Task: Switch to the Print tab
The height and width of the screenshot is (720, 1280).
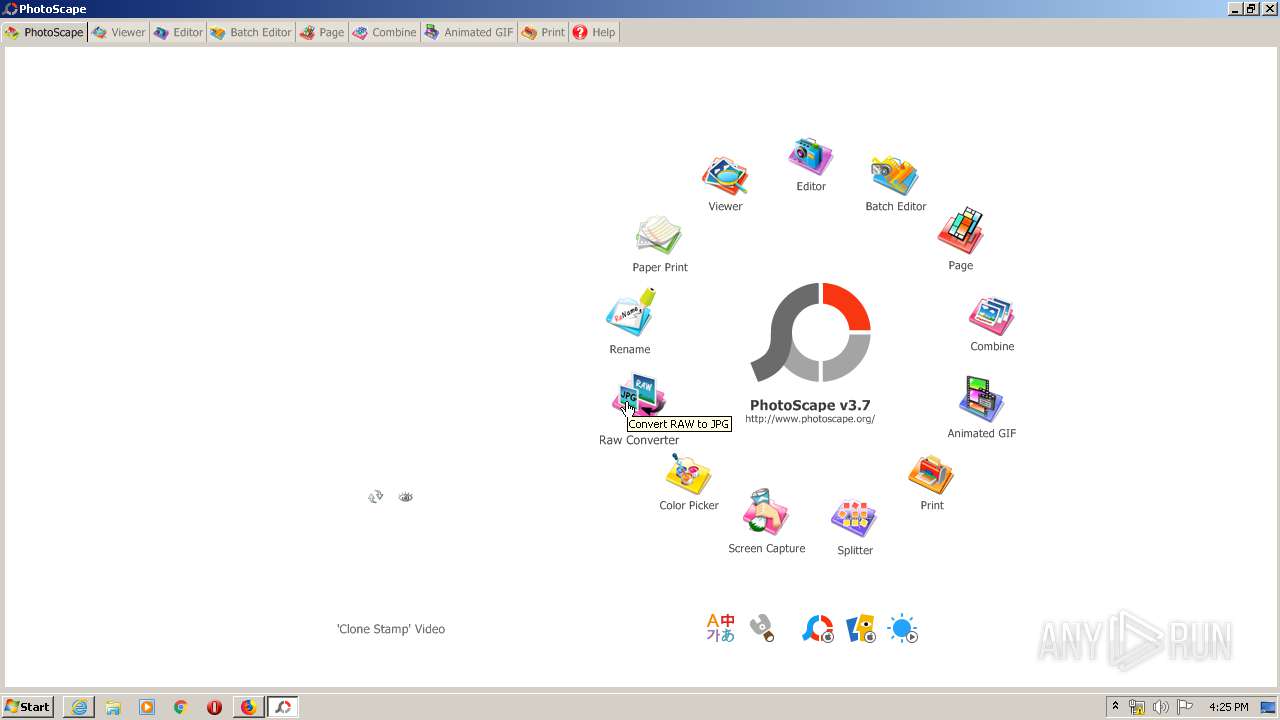Action: click(544, 32)
